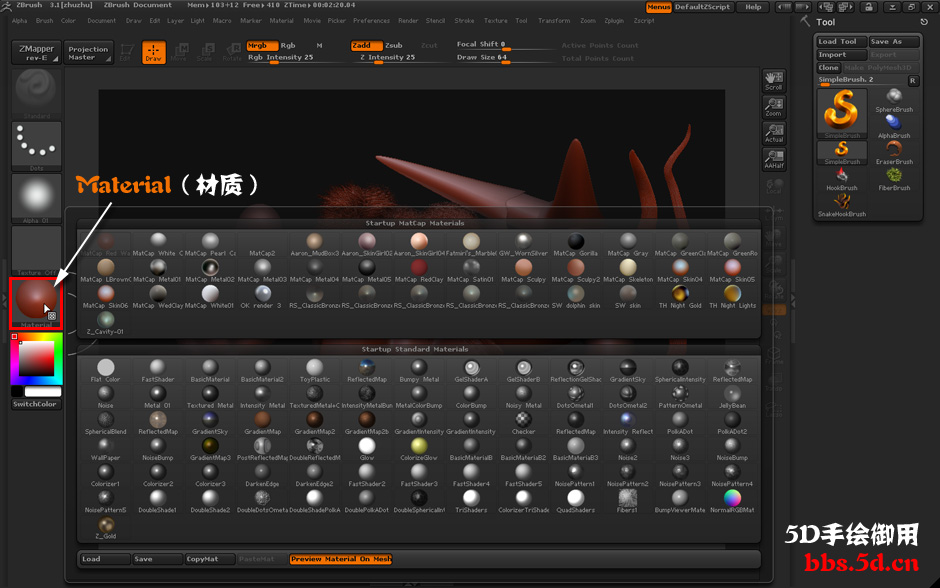940x588 pixels.
Task: Toggle Preview Material On Mesh
Action: point(341,559)
